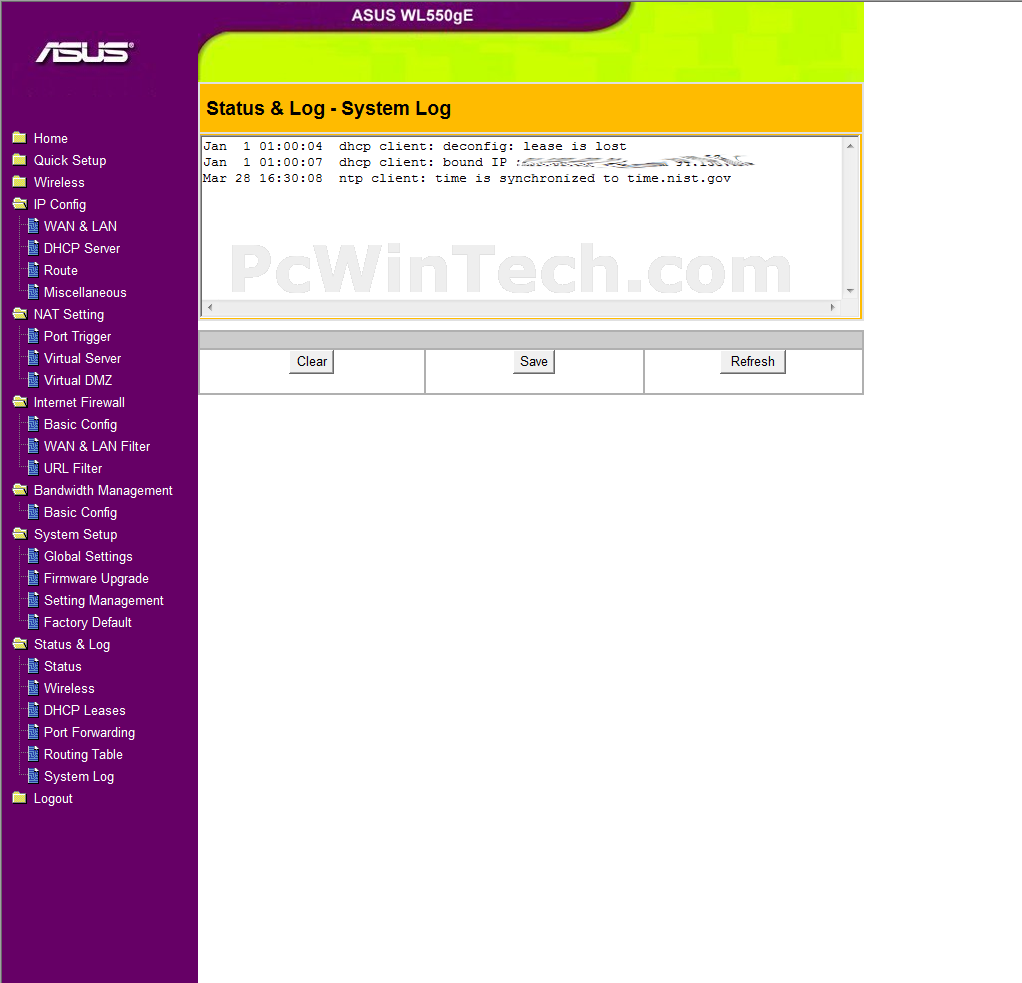Viewport: 1022px width, 983px height.
Task: Collapse the Status & Log folder icon
Action: 20,644
